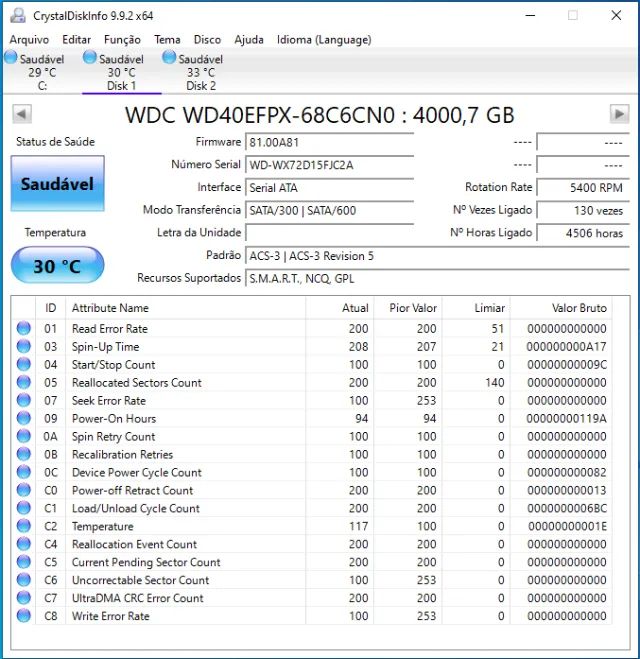Click the power-on hours value 4506 horas
This screenshot has height=659, width=640.
tap(583, 233)
